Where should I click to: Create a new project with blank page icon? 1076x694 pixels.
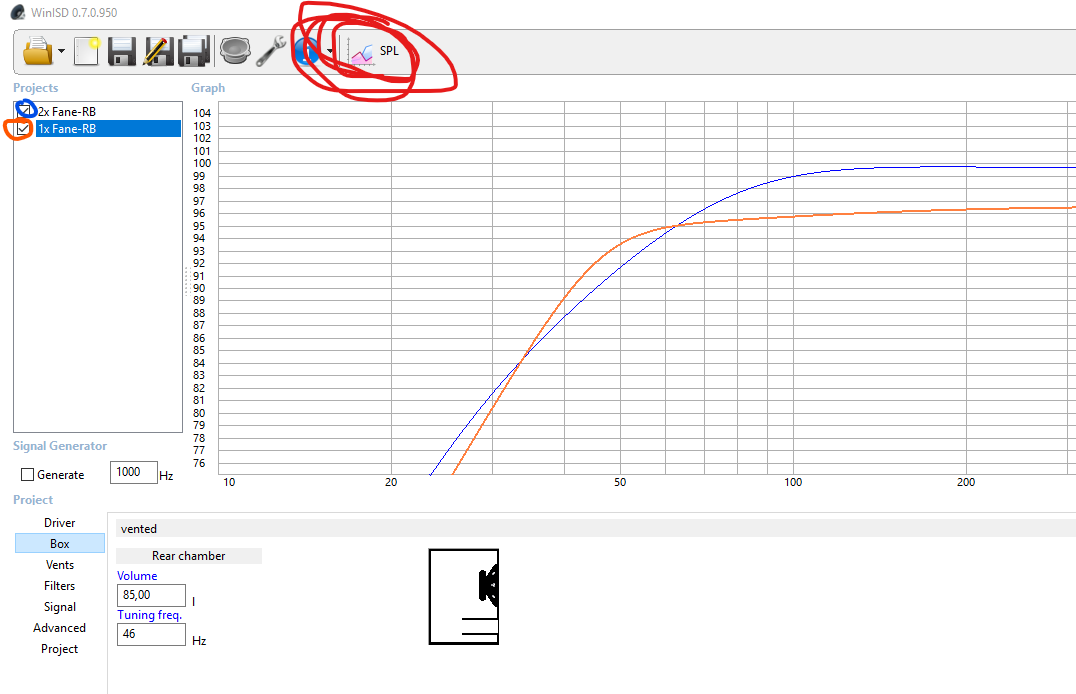pyautogui.click(x=87, y=51)
